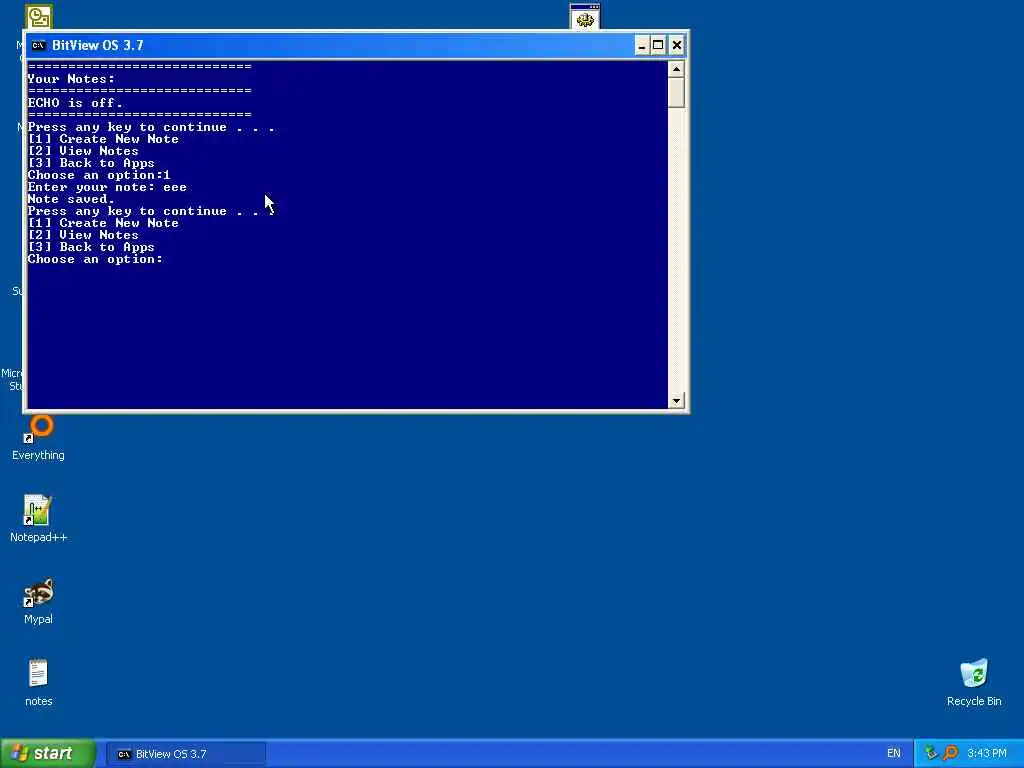The image size is (1024, 768).
Task: Click 'Enter your note: eee' line
Action: coord(107,187)
